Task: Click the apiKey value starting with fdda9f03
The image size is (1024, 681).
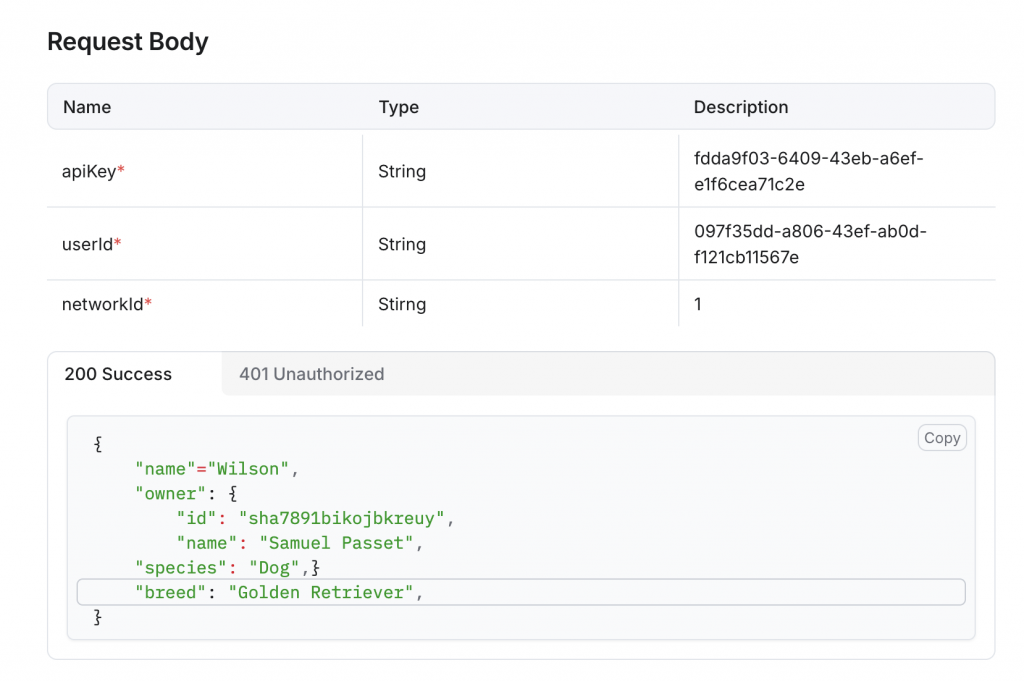Action: pos(808,171)
